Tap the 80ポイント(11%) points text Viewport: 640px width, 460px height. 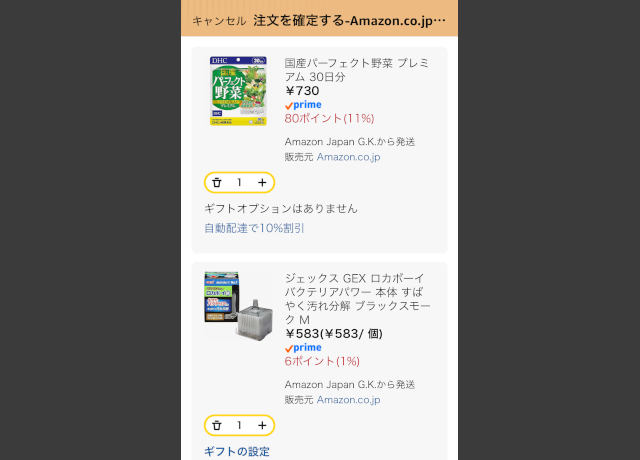click(329, 118)
